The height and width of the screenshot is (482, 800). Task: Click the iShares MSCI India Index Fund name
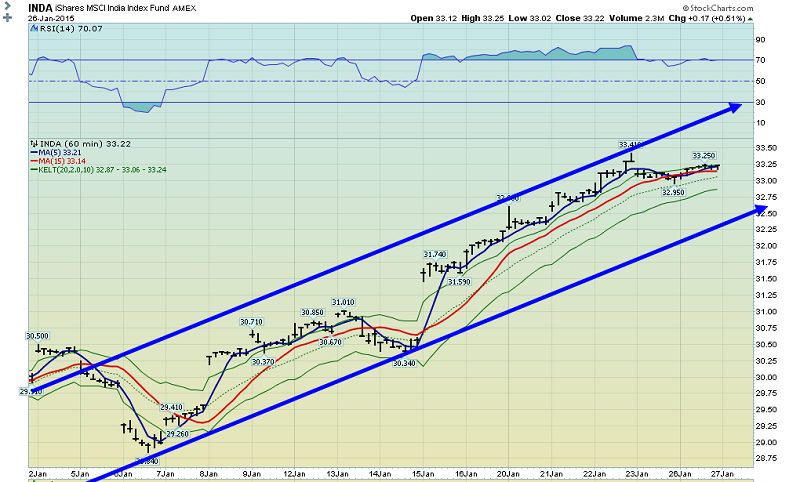coord(112,8)
